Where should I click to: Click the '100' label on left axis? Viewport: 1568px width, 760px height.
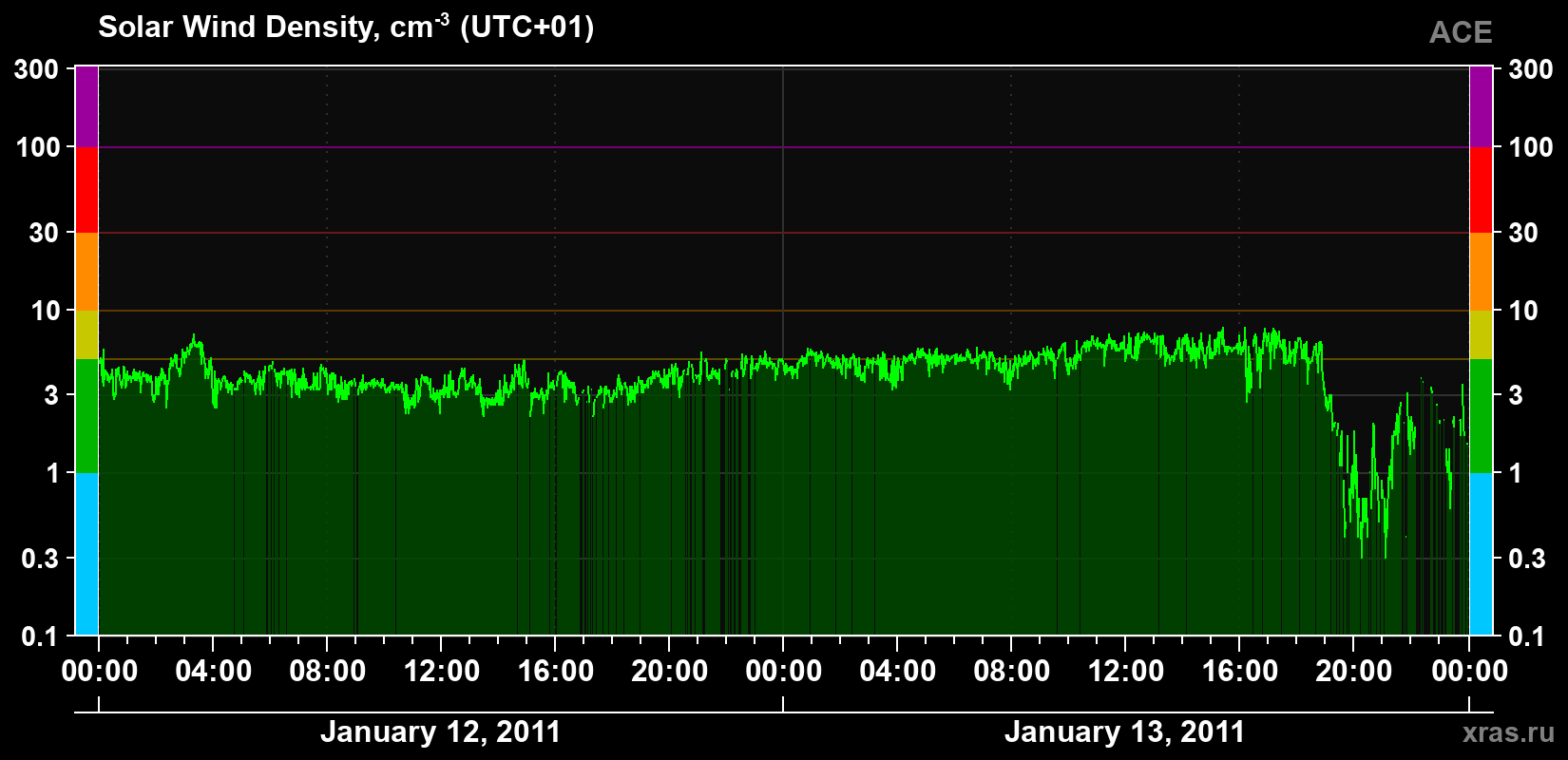tap(37, 147)
